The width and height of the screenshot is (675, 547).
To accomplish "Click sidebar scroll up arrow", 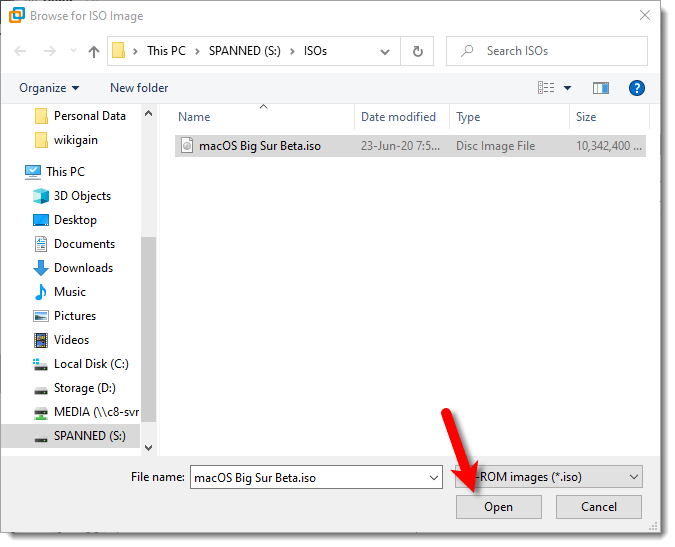I will [149, 113].
